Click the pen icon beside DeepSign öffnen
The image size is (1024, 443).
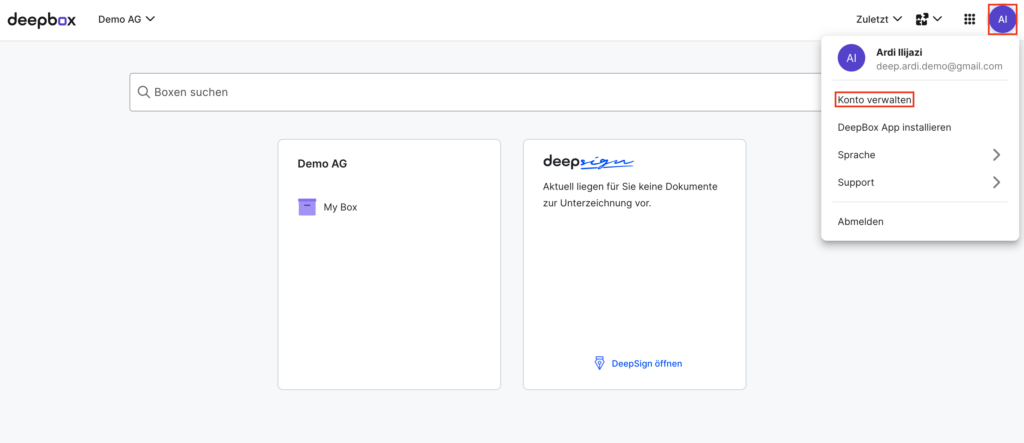[x=600, y=363]
